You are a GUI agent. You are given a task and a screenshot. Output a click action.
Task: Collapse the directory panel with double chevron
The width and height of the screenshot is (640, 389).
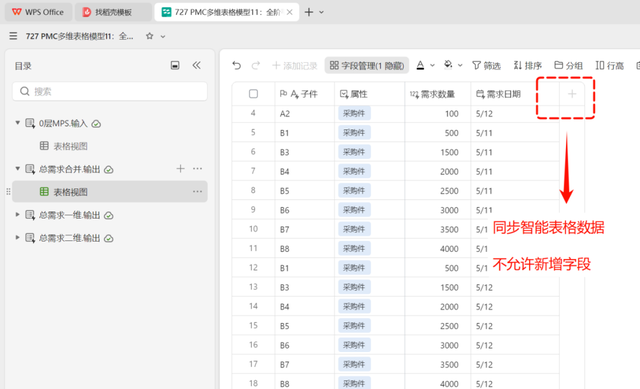(197, 65)
